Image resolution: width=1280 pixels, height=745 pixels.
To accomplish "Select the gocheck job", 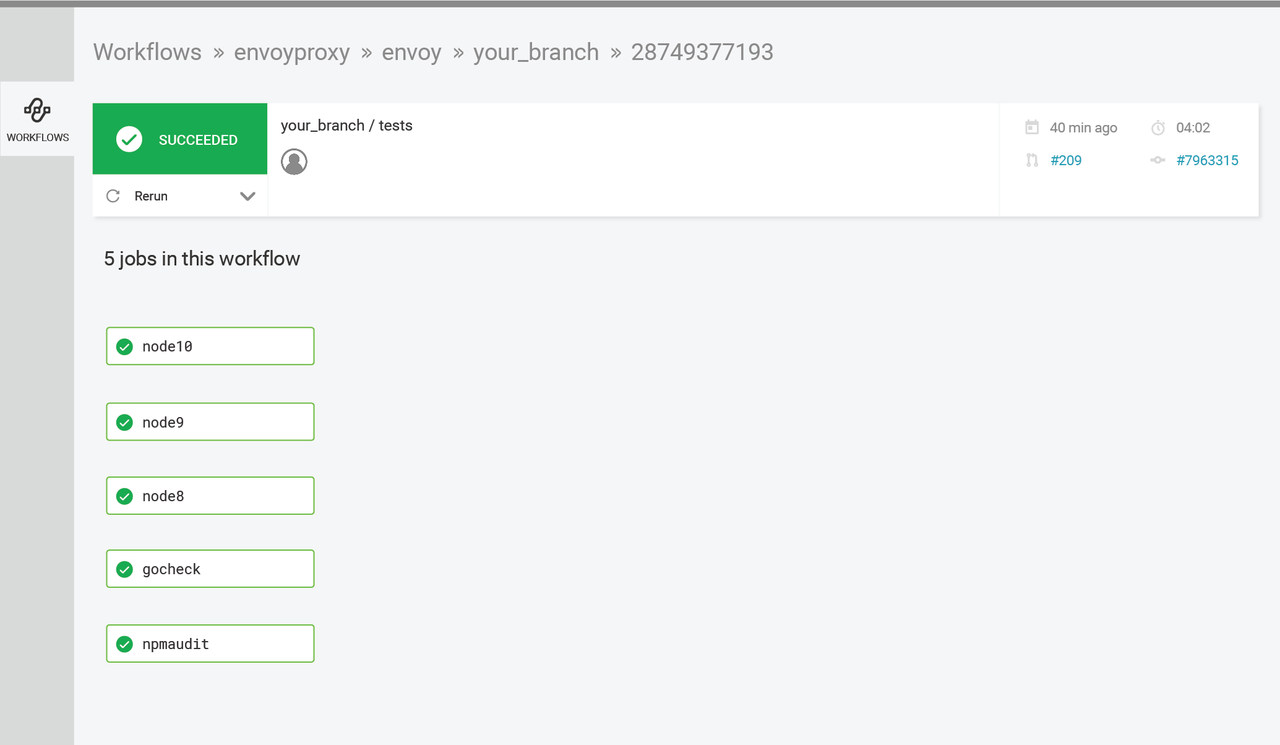I will pyautogui.click(x=210, y=569).
